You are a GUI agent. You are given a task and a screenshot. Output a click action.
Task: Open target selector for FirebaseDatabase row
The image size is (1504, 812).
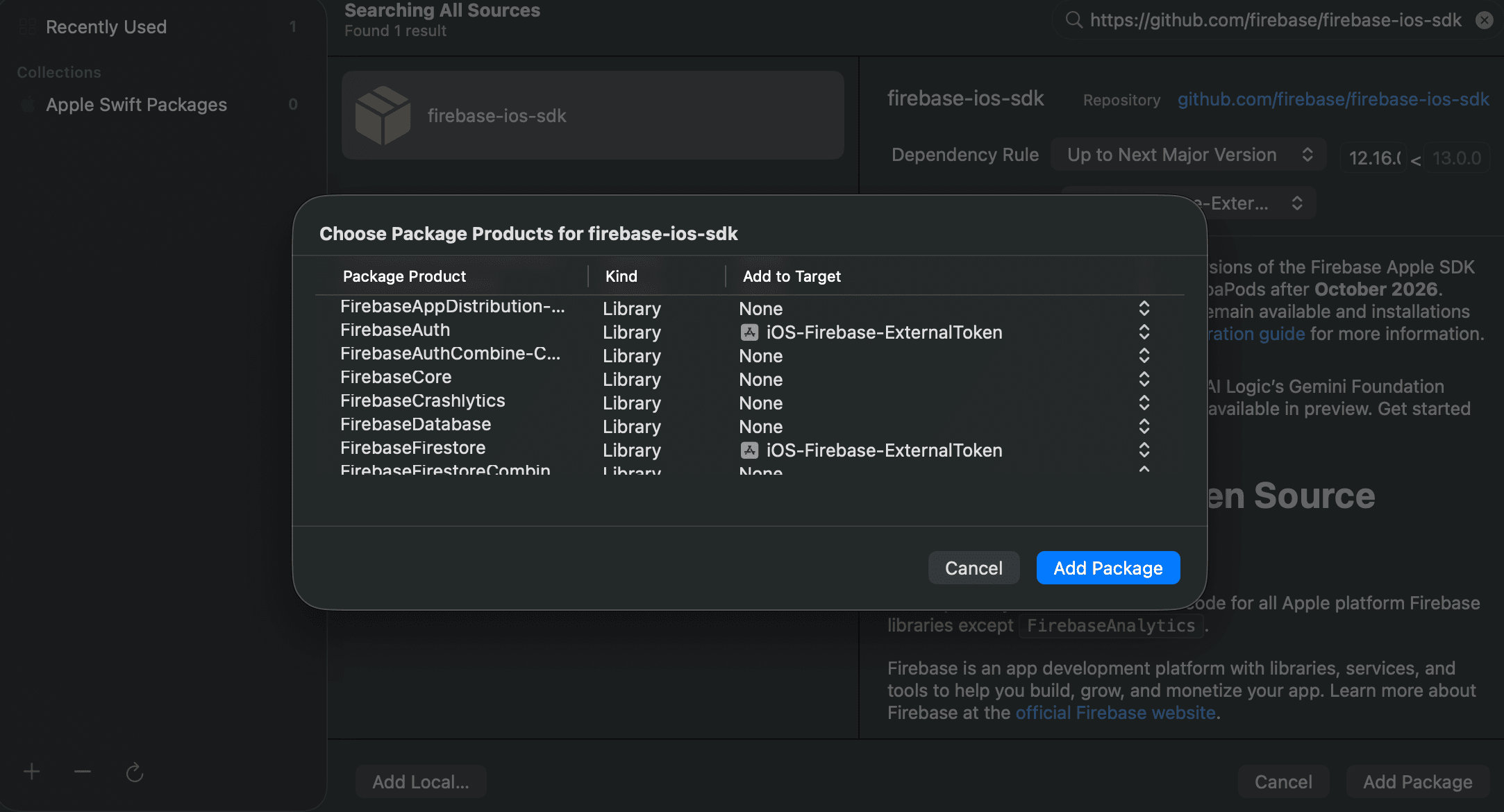[x=1144, y=426]
